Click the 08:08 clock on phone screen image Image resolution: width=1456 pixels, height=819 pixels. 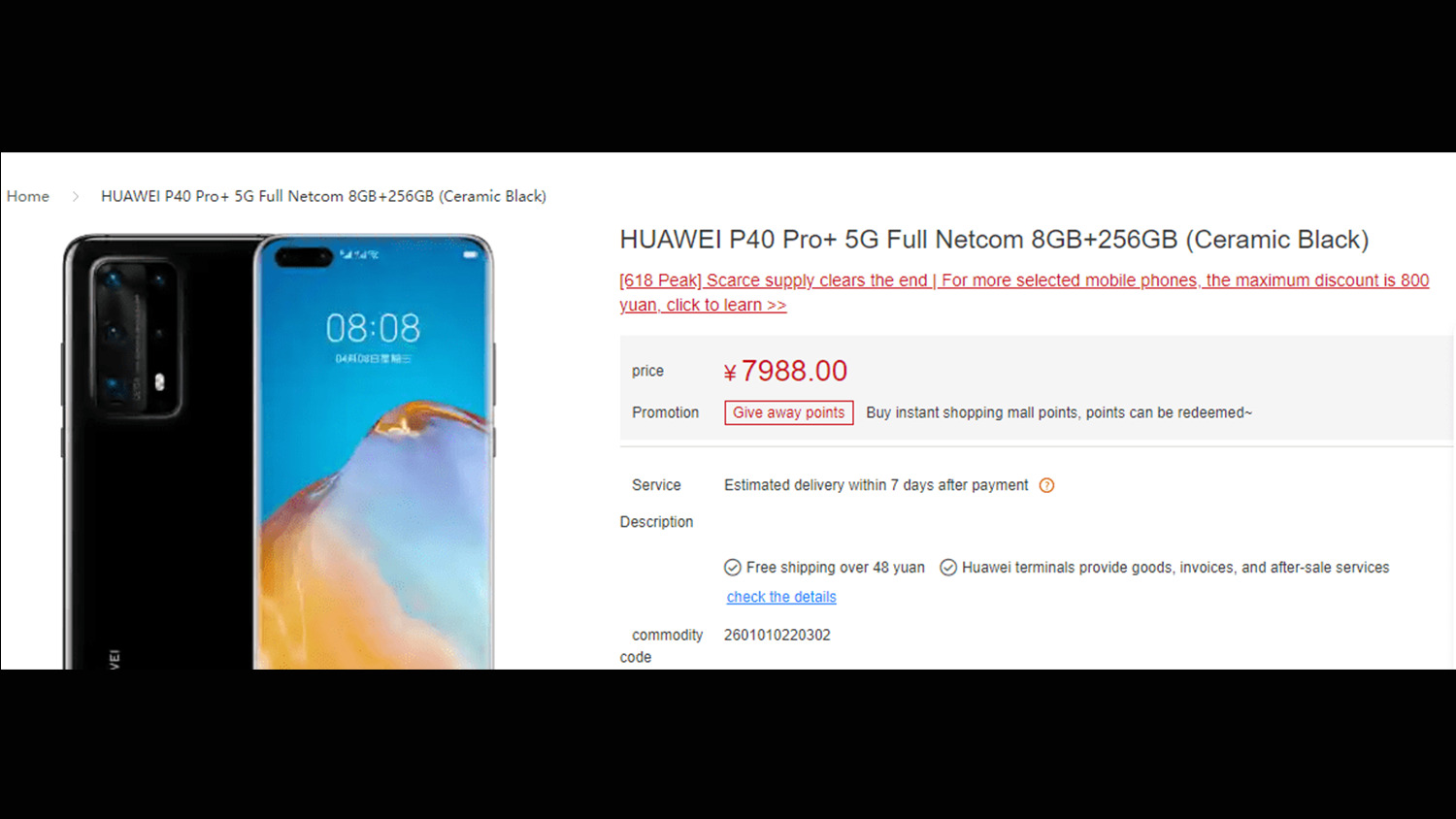(x=373, y=328)
